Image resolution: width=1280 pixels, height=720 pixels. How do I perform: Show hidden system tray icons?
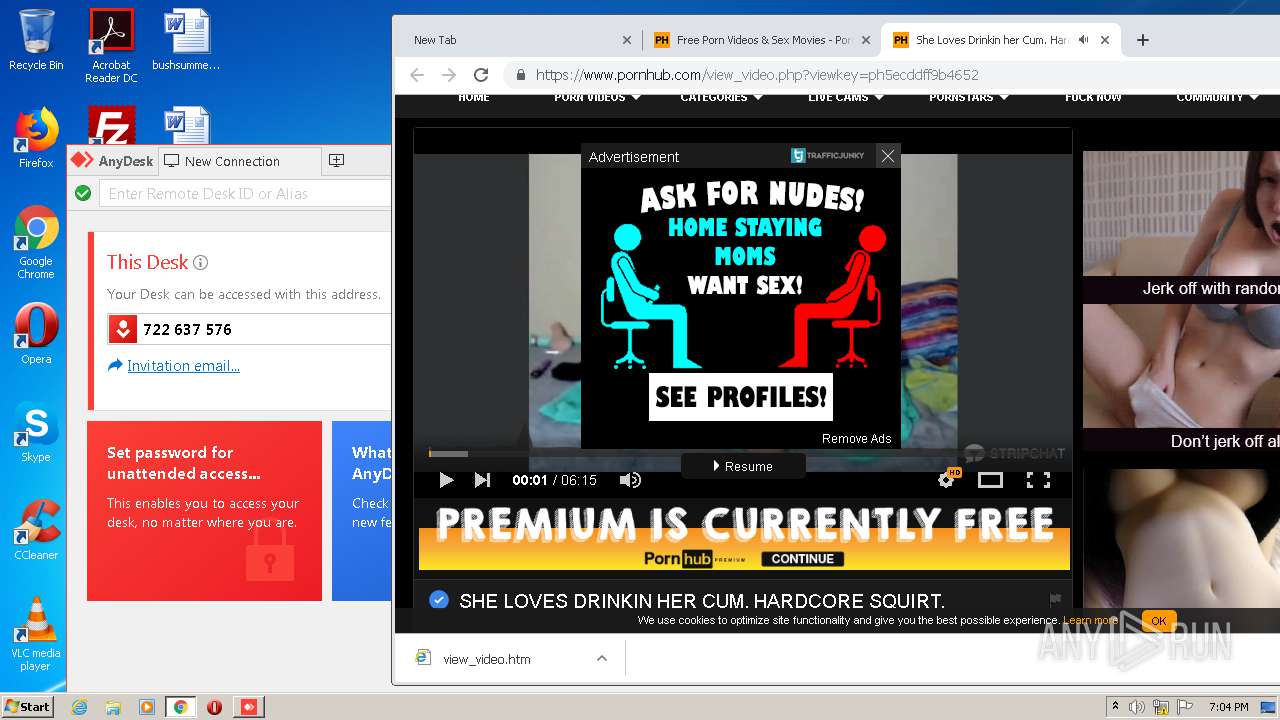coord(1115,707)
